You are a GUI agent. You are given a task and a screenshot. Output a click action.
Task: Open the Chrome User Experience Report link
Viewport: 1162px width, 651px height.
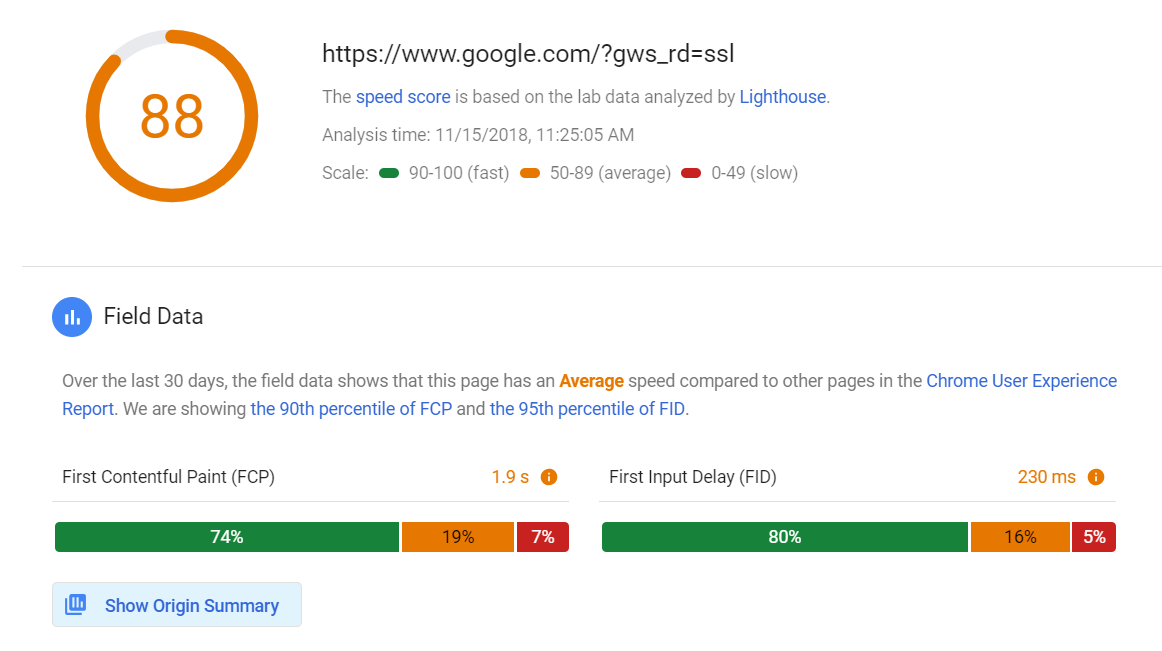pyautogui.click(x=1020, y=381)
